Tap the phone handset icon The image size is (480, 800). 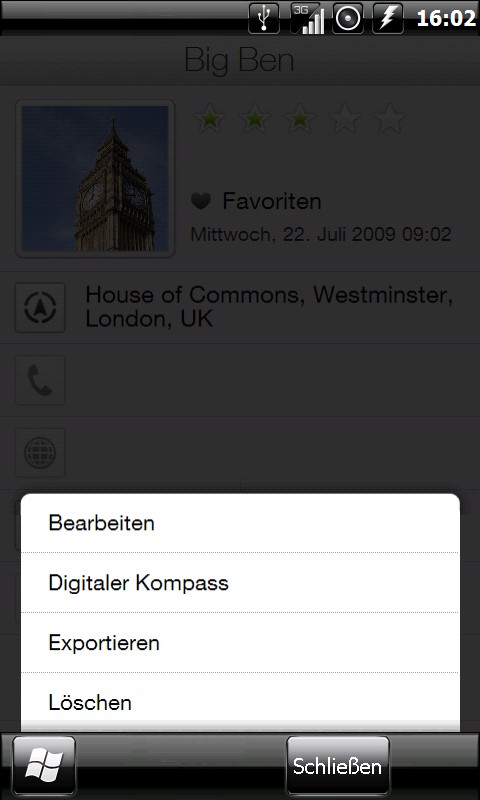pyautogui.click(x=40, y=380)
